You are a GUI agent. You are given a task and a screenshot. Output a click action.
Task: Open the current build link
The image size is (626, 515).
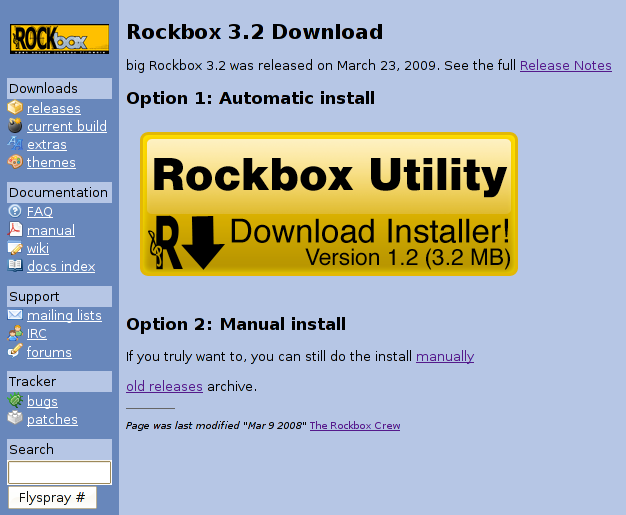(x=67, y=126)
